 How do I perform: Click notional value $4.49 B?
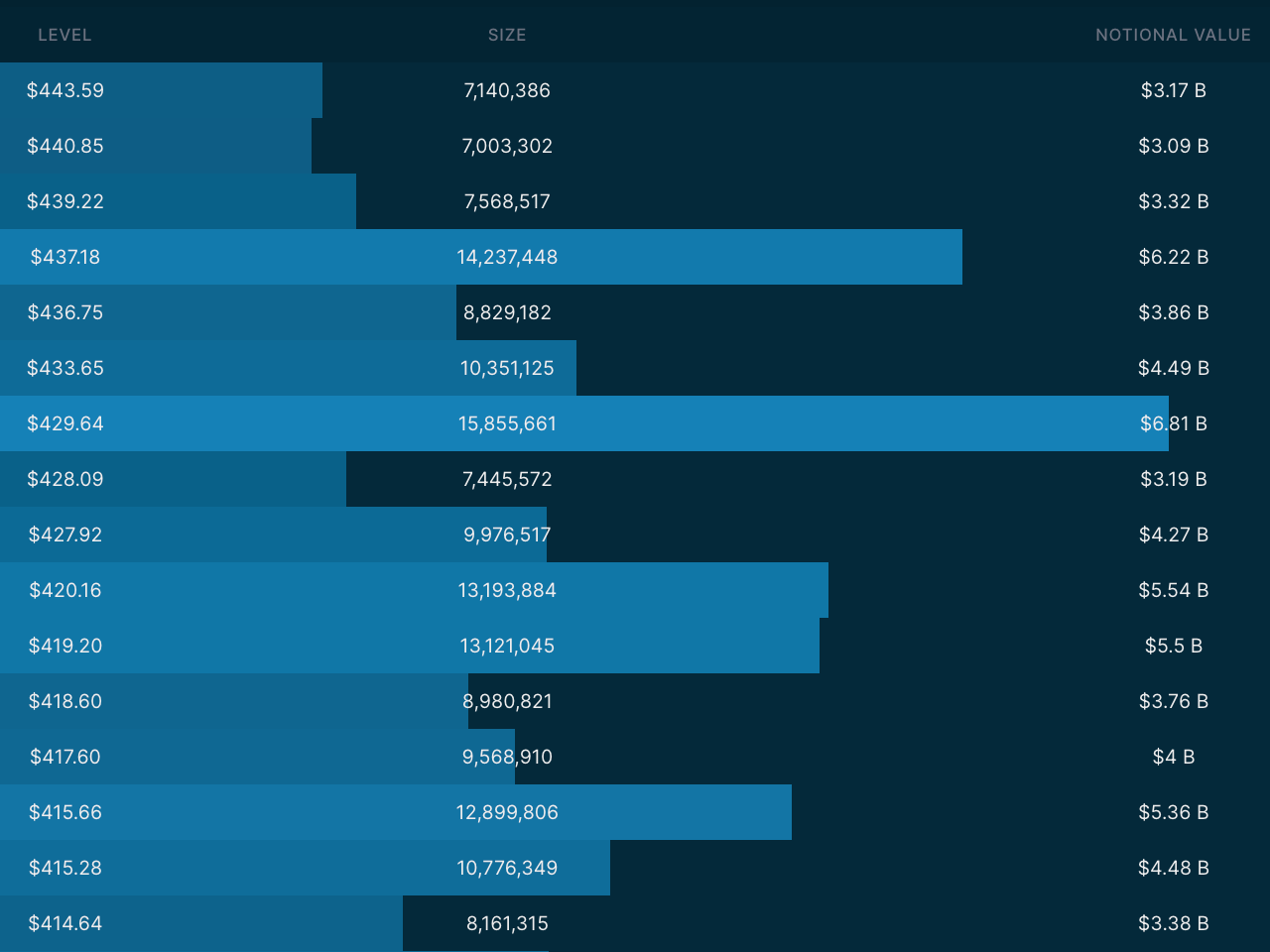pos(1174,368)
